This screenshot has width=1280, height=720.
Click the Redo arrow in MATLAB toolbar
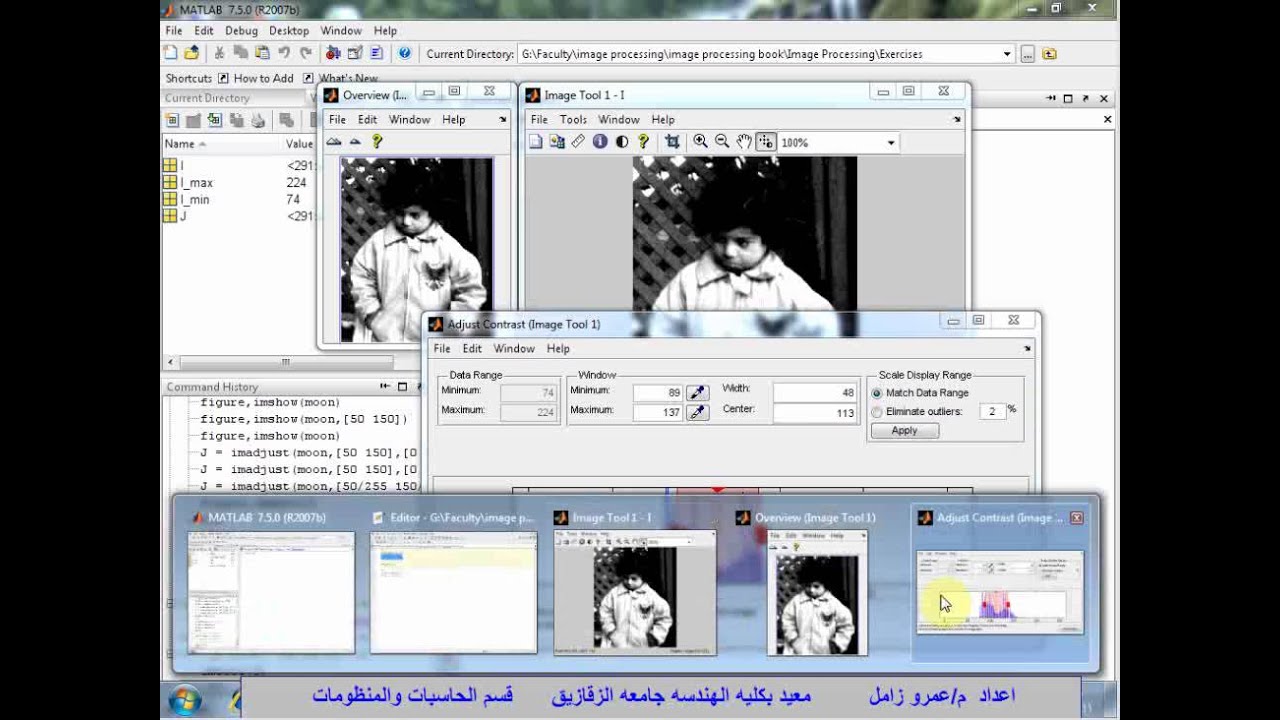pos(305,53)
